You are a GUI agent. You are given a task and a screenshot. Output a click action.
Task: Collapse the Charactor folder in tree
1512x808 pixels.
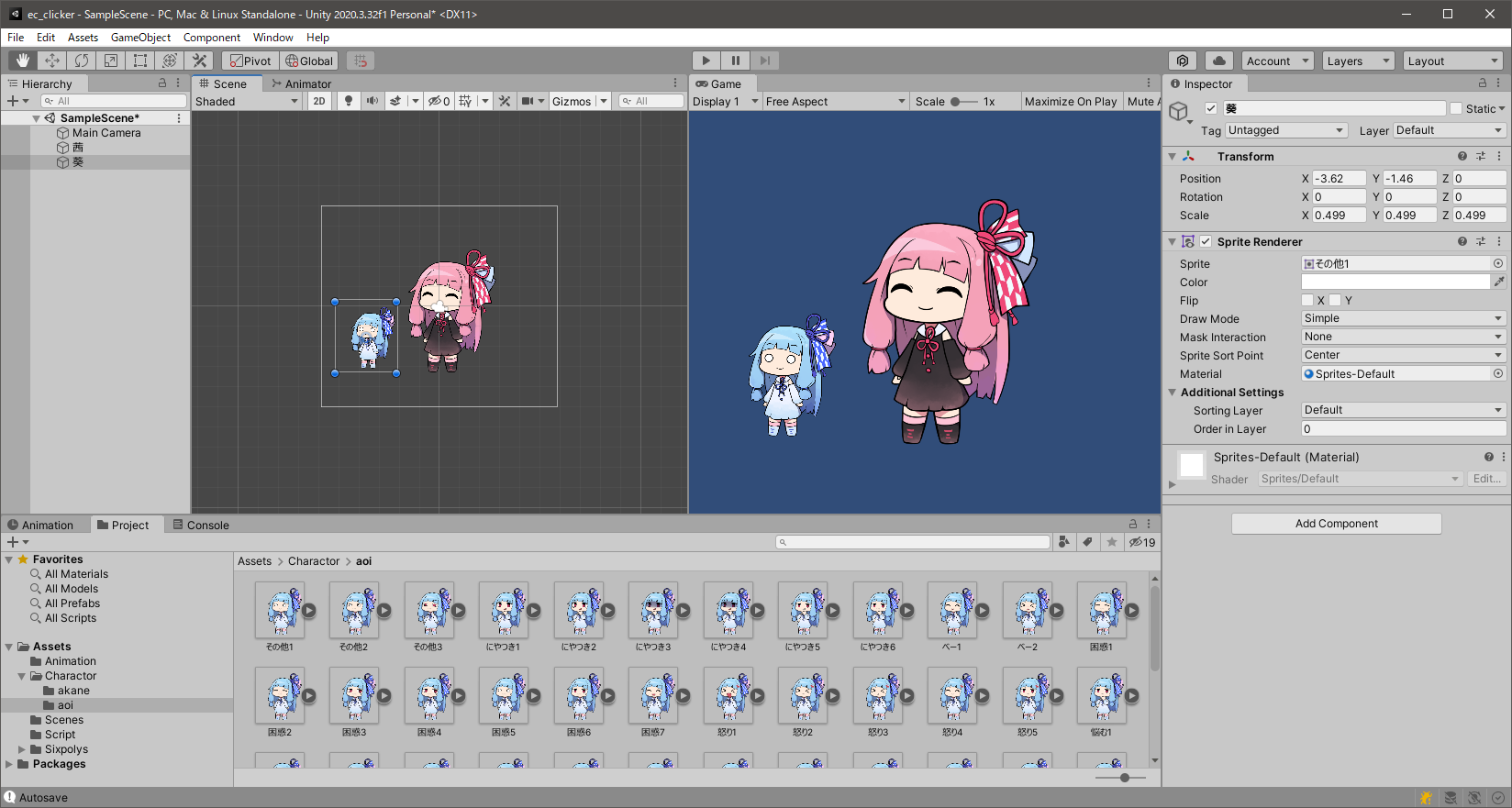pyautogui.click(x=21, y=676)
